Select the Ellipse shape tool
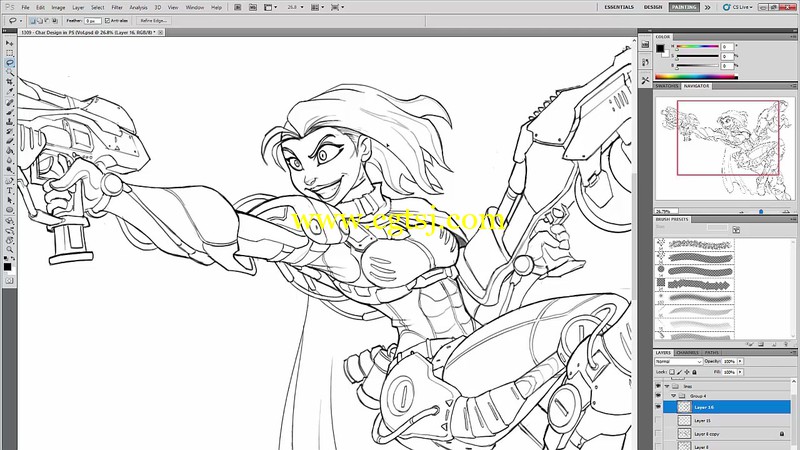Image resolution: width=800 pixels, height=450 pixels. pyautogui.click(x=10, y=210)
